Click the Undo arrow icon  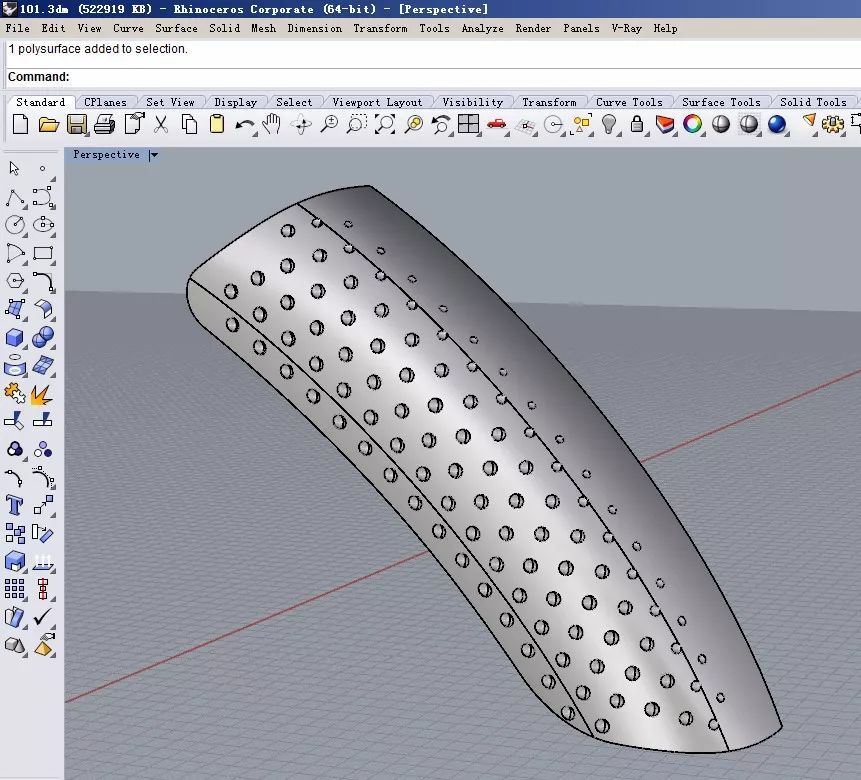244,125
